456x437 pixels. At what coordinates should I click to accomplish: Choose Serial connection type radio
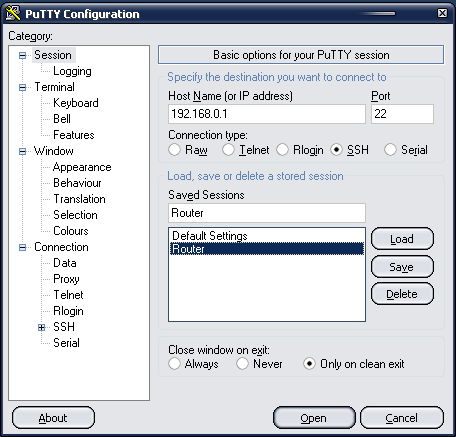[390, 150]
